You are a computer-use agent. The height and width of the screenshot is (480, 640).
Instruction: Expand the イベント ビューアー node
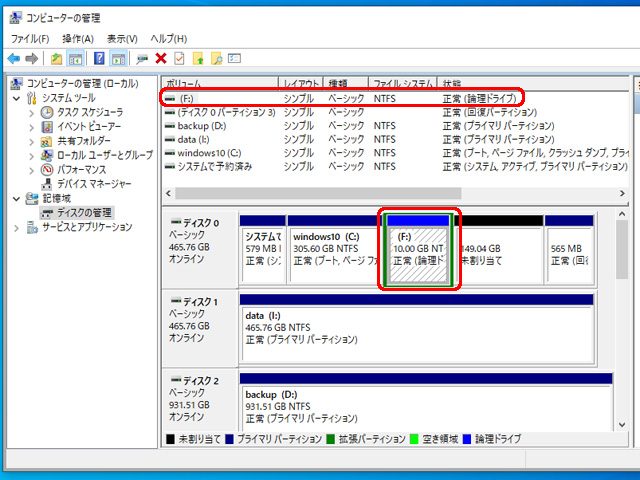(31, 127)
